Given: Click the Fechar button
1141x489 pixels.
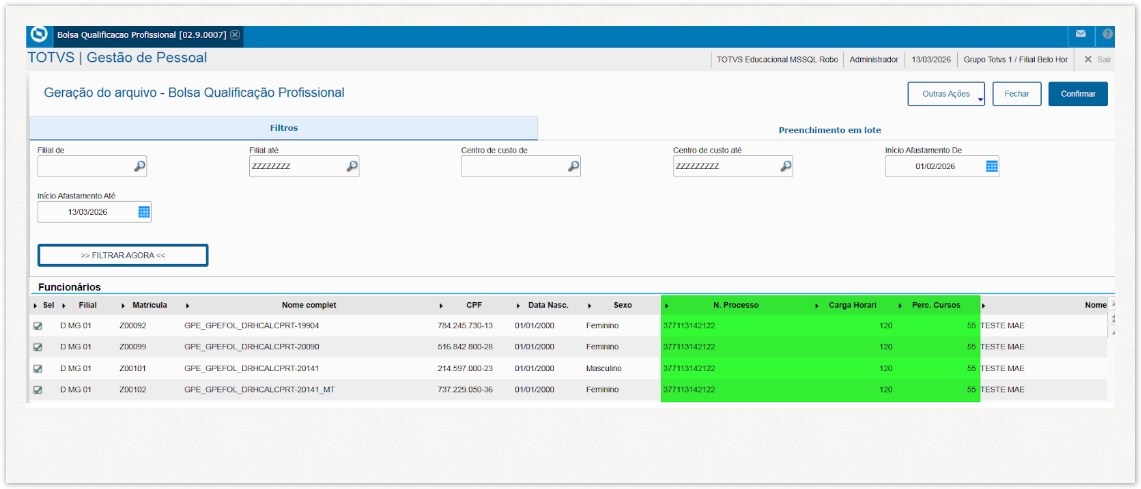Looking at the screenshot, I should click(x=1017, y=94).
